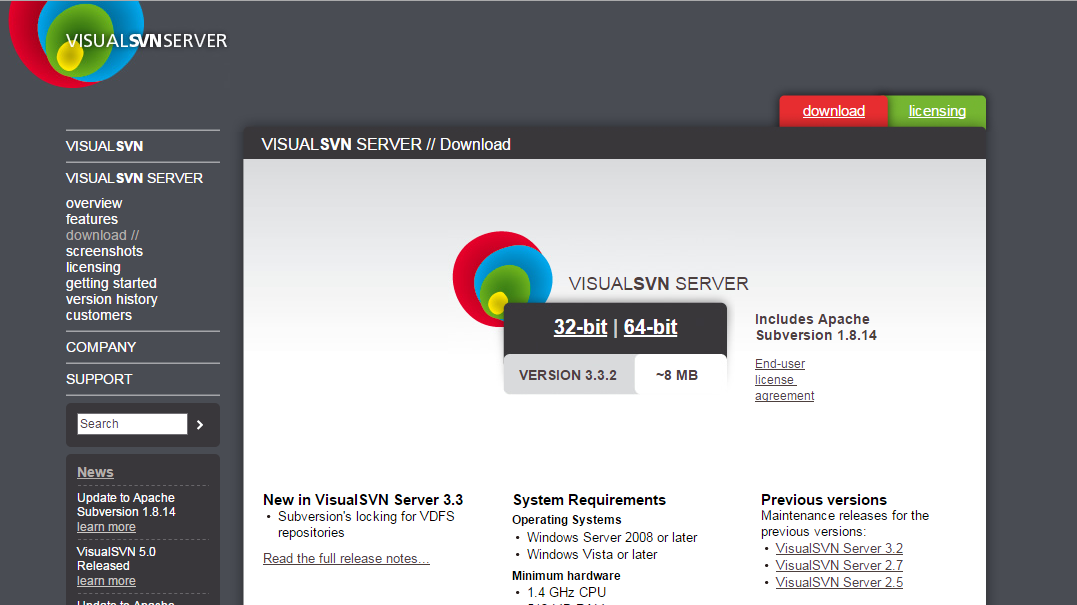Download the 32-bit installer
The height and width of the screenshot is (605, 1077).
[580, 327]
